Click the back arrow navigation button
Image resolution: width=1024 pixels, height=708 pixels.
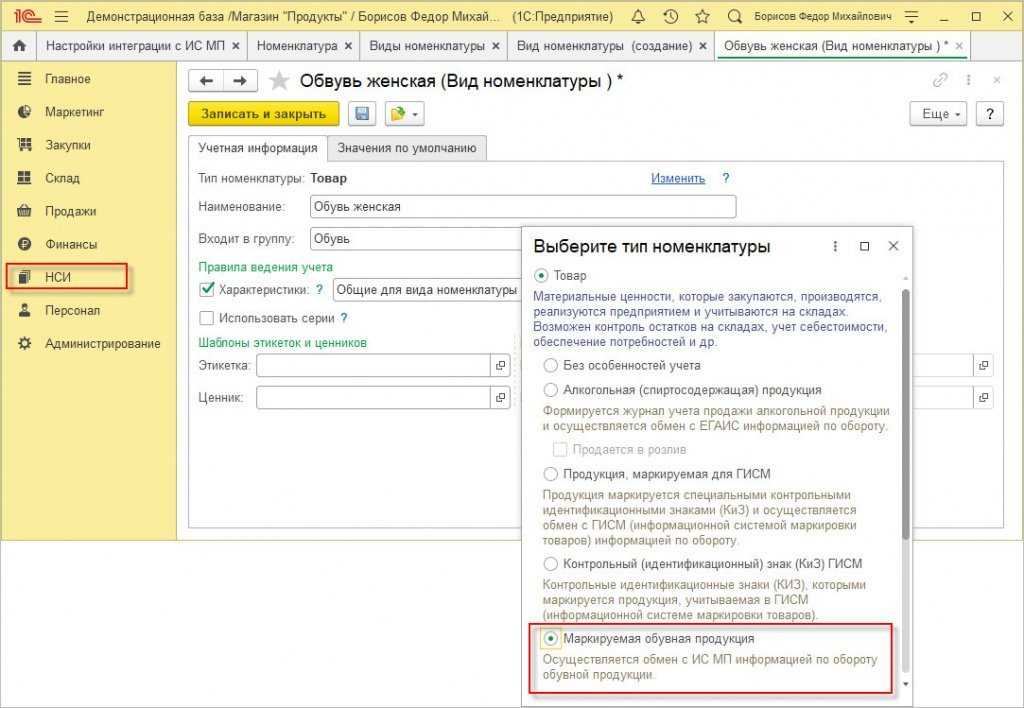click(207, 81)
